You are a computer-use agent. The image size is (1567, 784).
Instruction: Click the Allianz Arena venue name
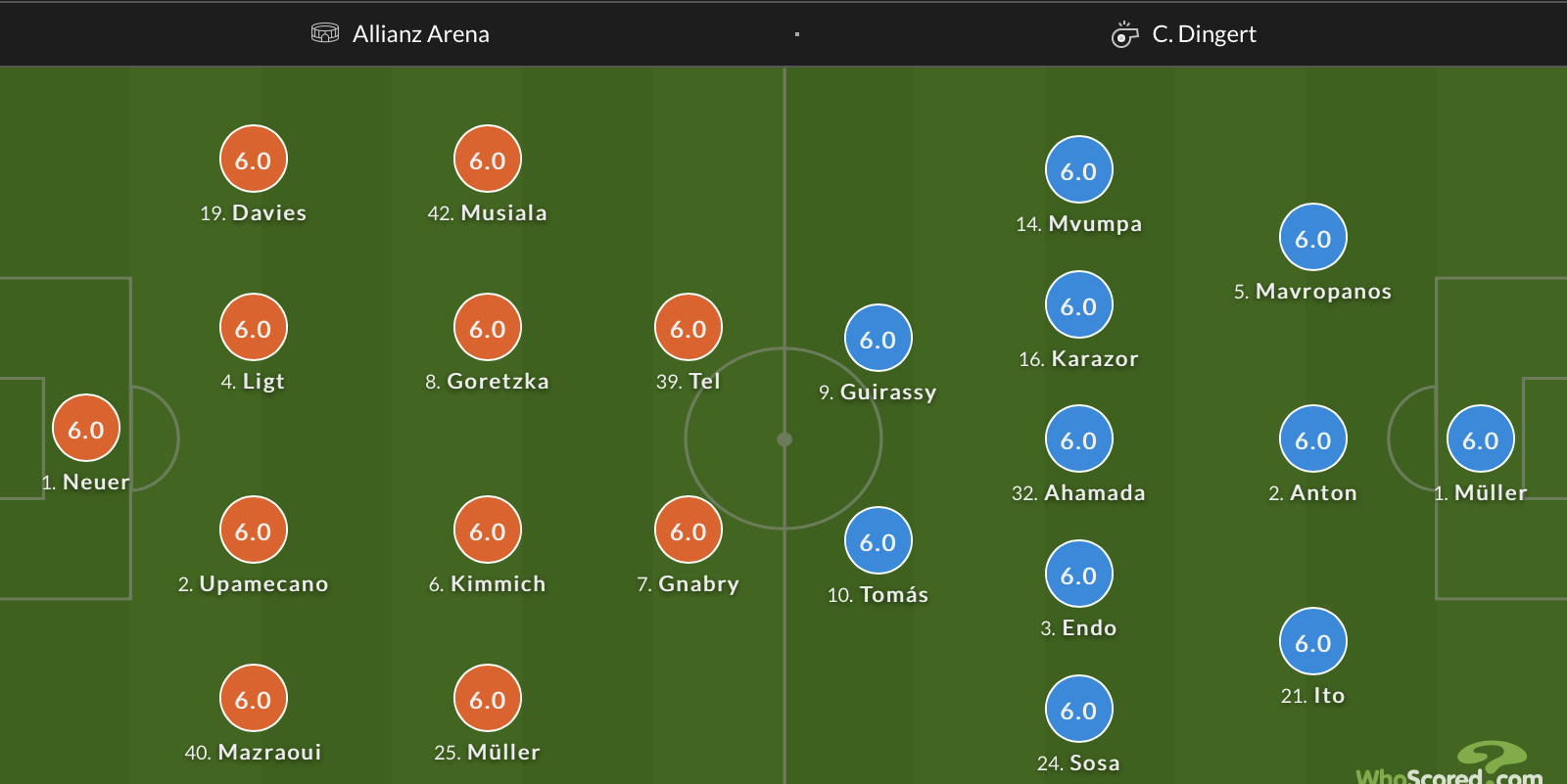point(420,34)
